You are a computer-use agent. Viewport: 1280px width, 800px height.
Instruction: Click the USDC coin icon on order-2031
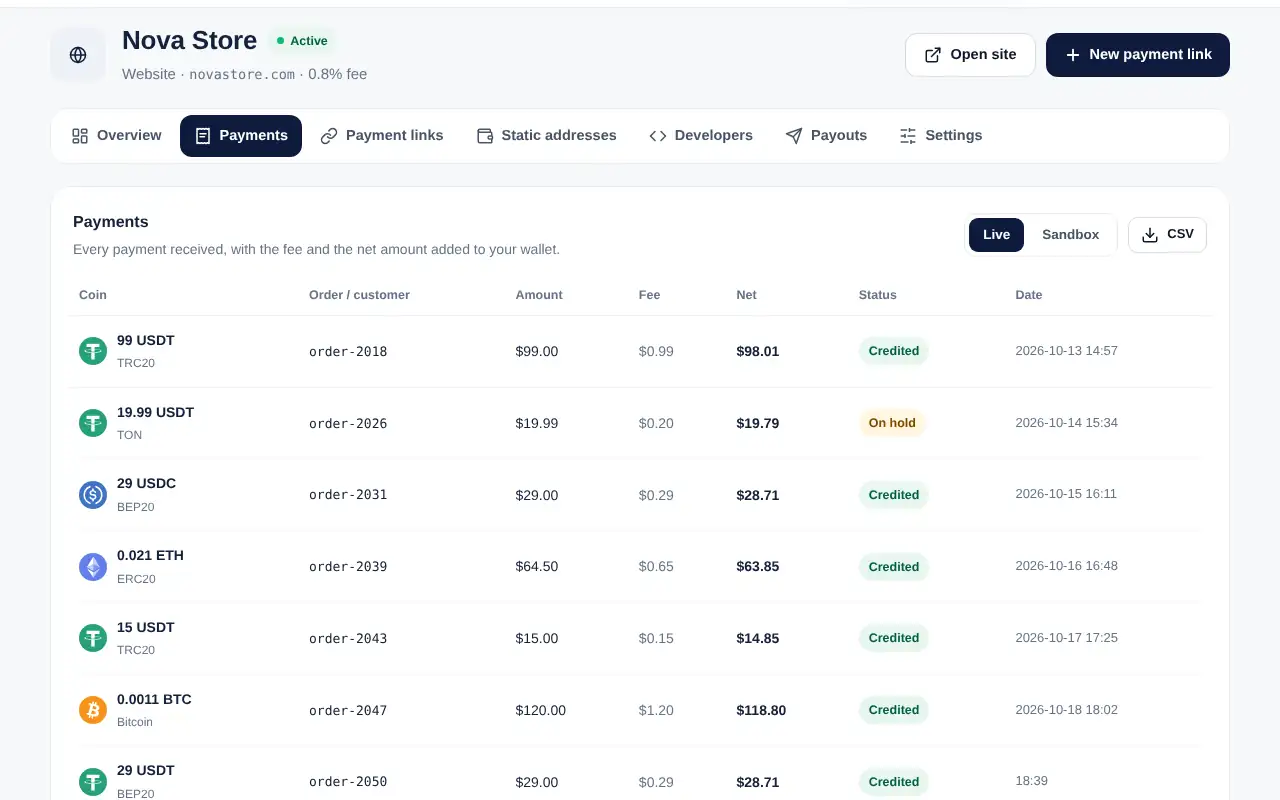pyautogui.click(x=93, y=495)
